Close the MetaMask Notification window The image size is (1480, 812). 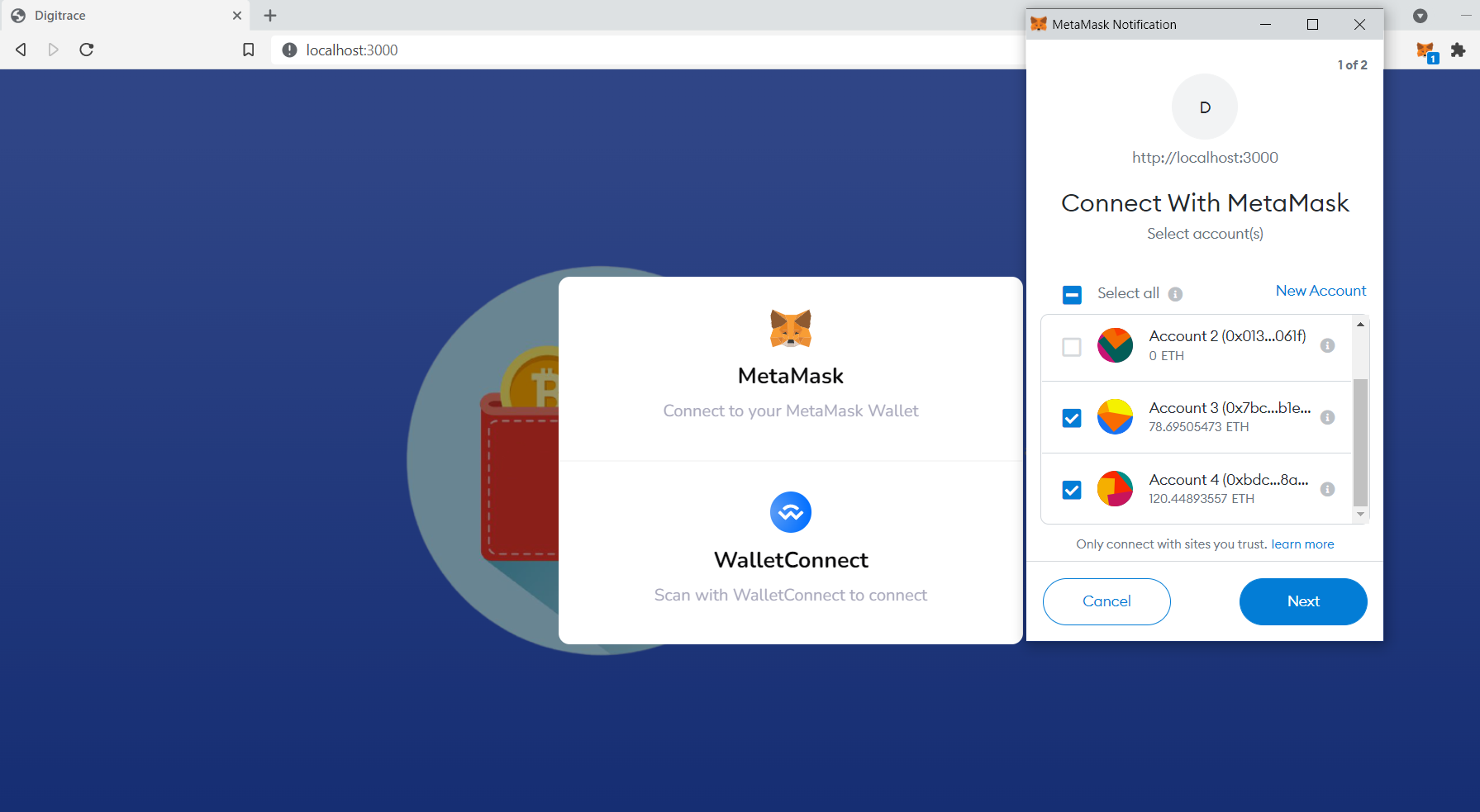[1359, 25]
